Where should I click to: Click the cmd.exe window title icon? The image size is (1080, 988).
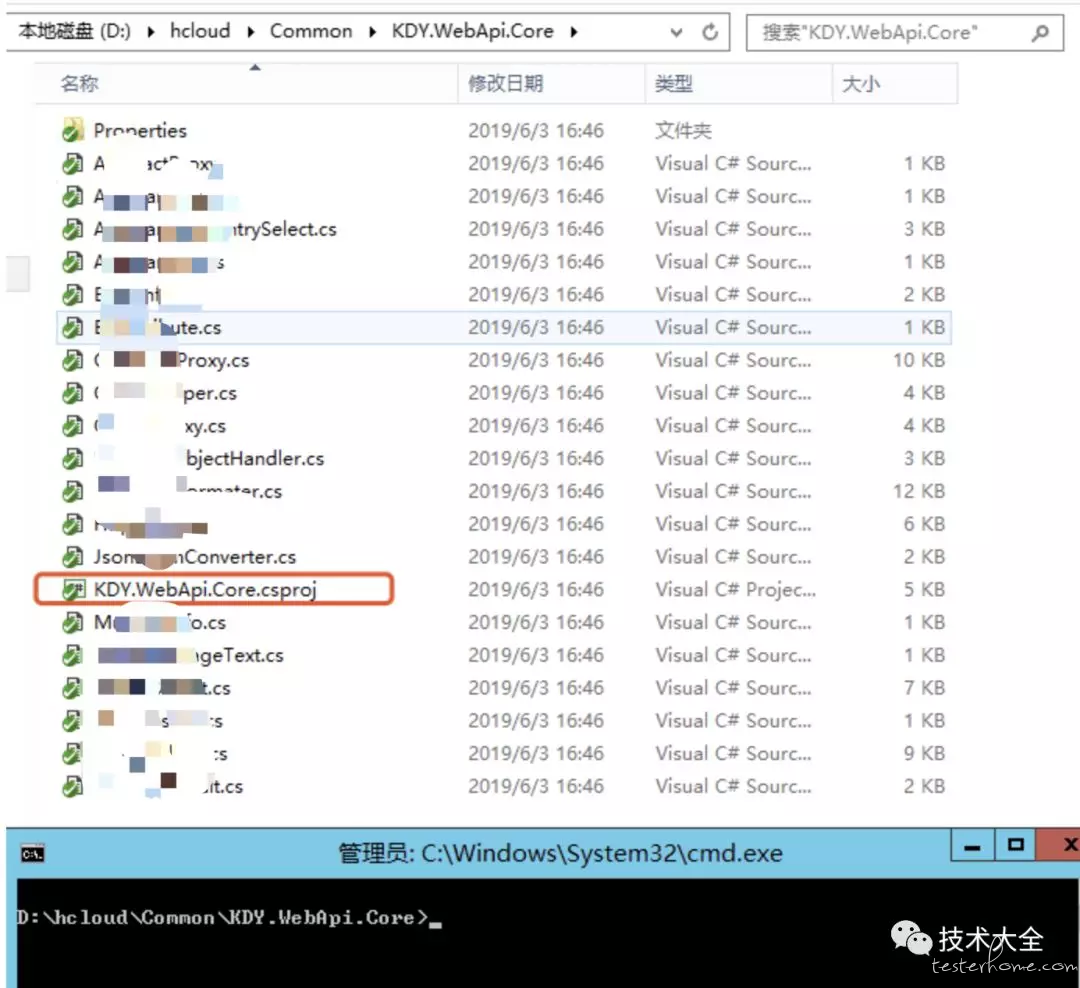[x=32, y=853]
